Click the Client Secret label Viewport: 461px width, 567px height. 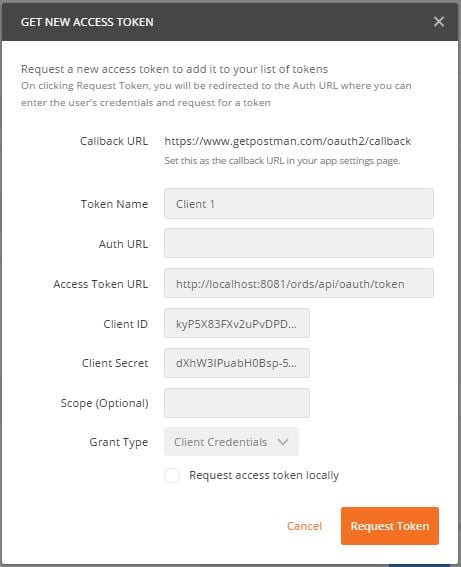pos(115,363)
